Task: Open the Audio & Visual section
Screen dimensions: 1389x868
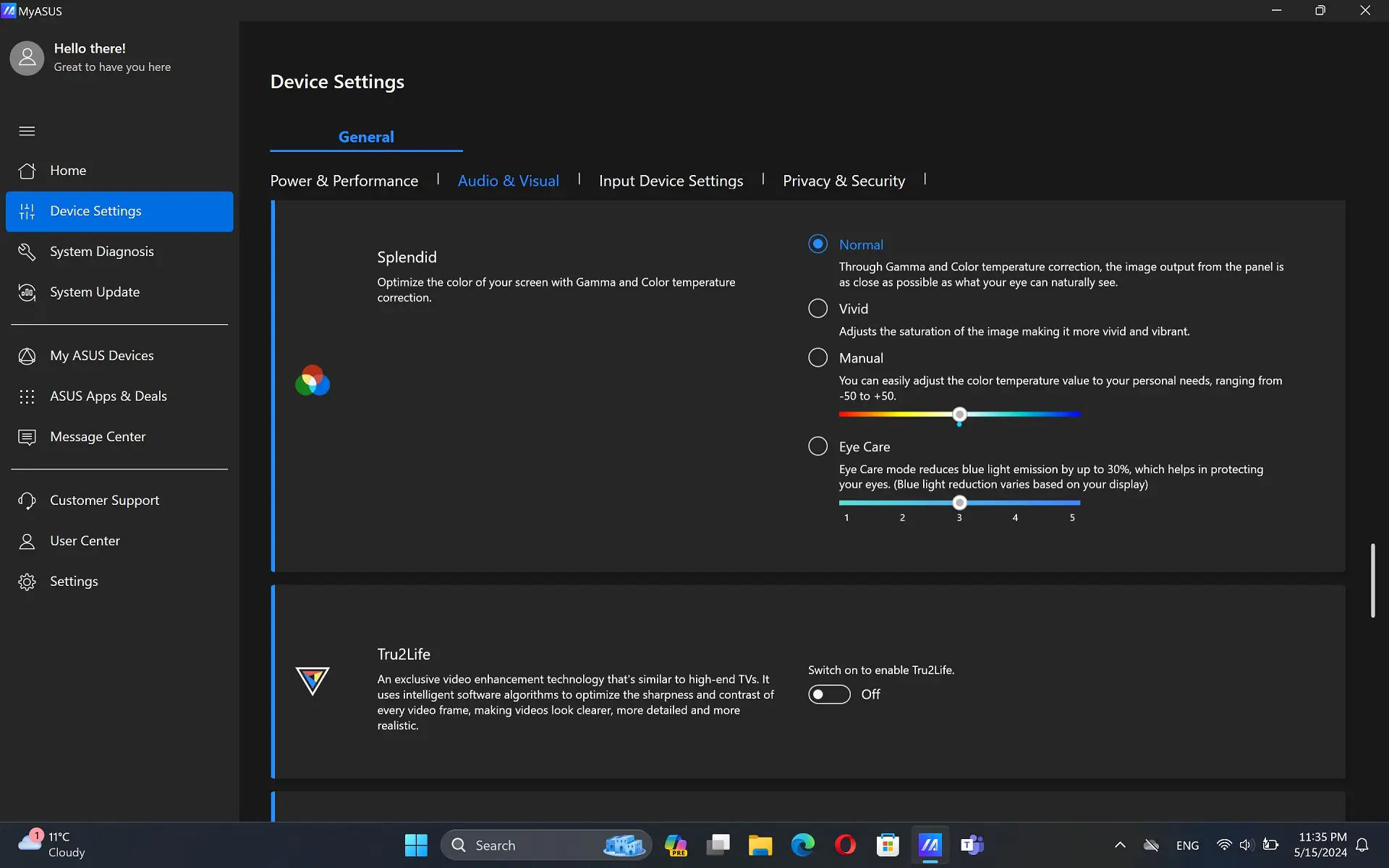Action: click(509, 181)
